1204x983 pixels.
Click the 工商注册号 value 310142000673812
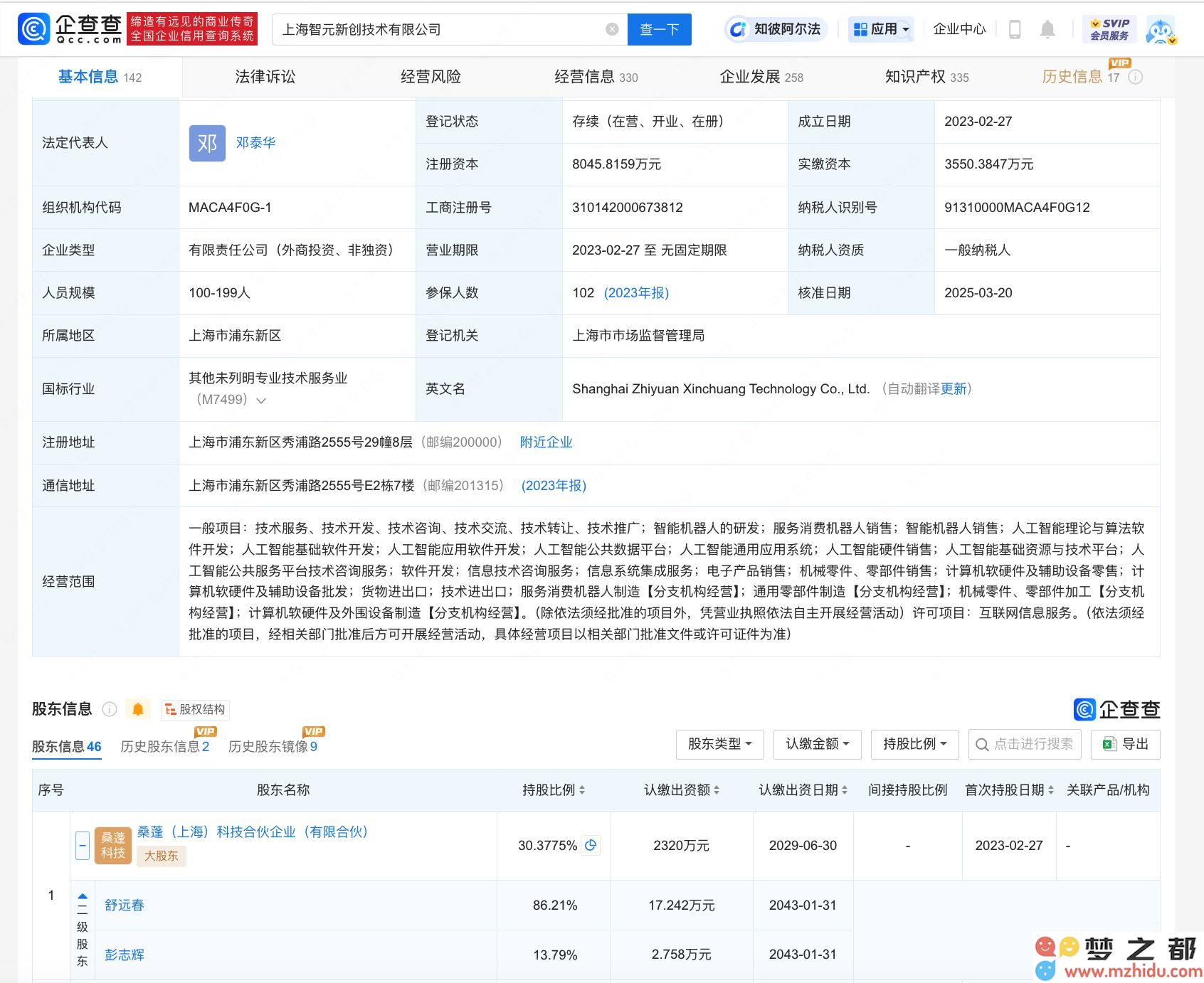(627, 208)
